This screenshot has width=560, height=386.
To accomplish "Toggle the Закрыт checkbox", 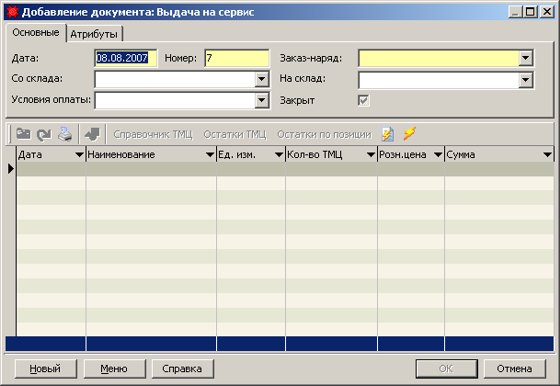I will [x=363, y=100].
